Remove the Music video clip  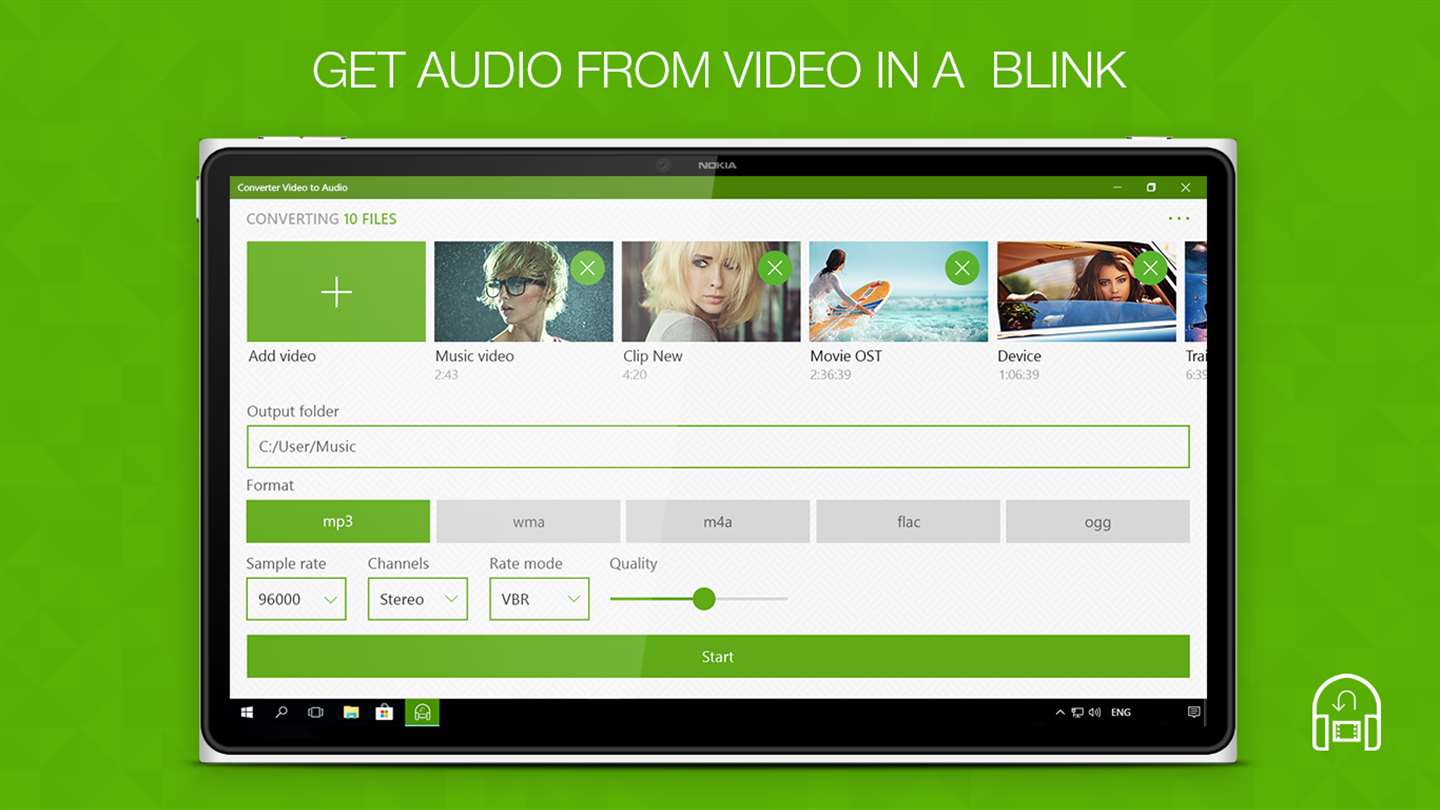(588, 268)
